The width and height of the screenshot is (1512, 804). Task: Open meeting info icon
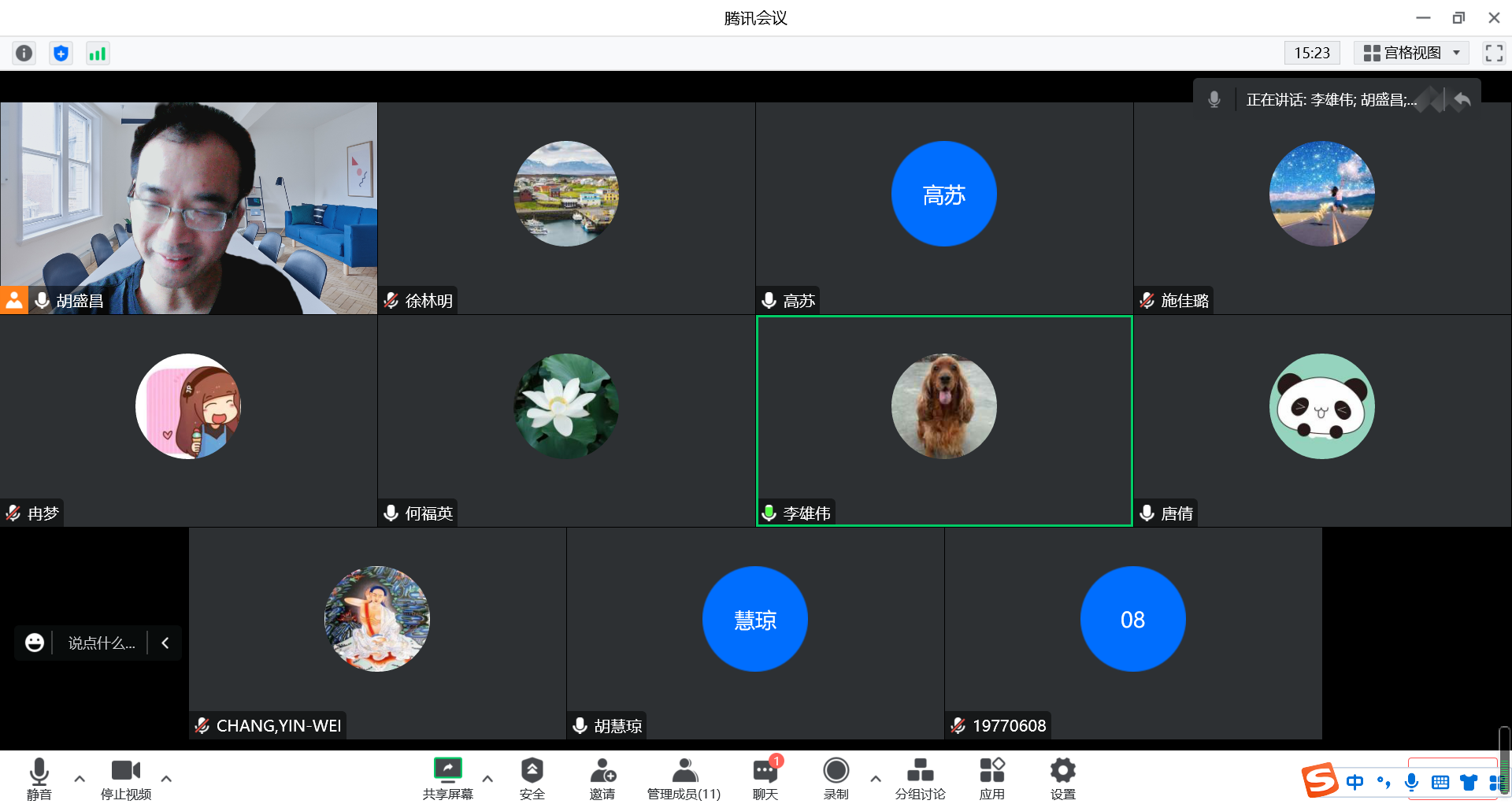tap(24, 53)
